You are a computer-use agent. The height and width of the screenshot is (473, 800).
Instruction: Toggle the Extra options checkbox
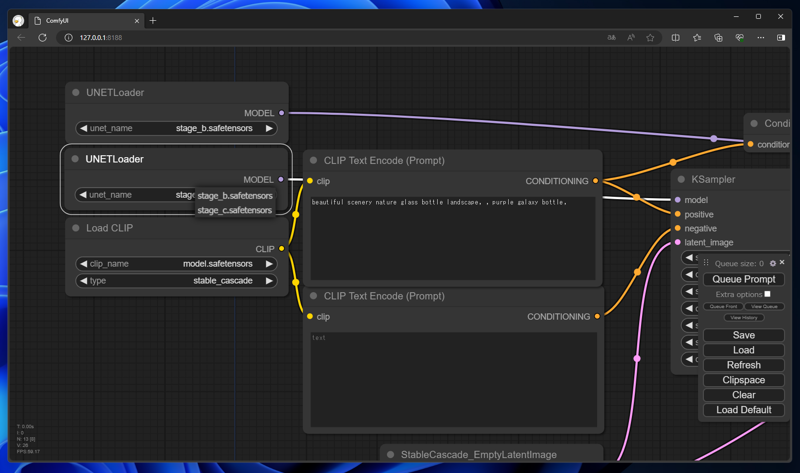click(767, 294)
